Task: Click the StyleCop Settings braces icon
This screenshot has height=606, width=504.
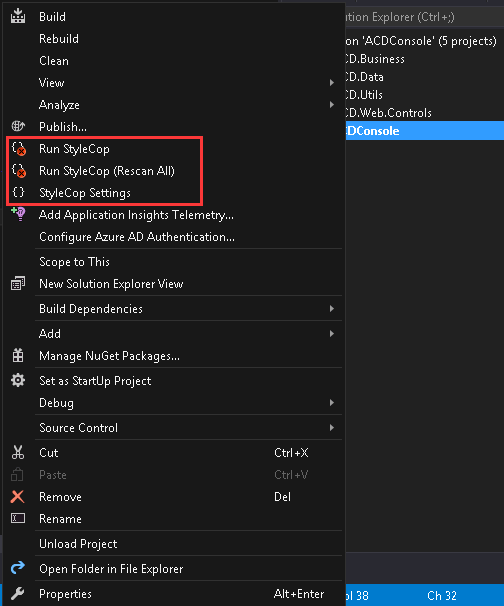Action: click(18, 192)
